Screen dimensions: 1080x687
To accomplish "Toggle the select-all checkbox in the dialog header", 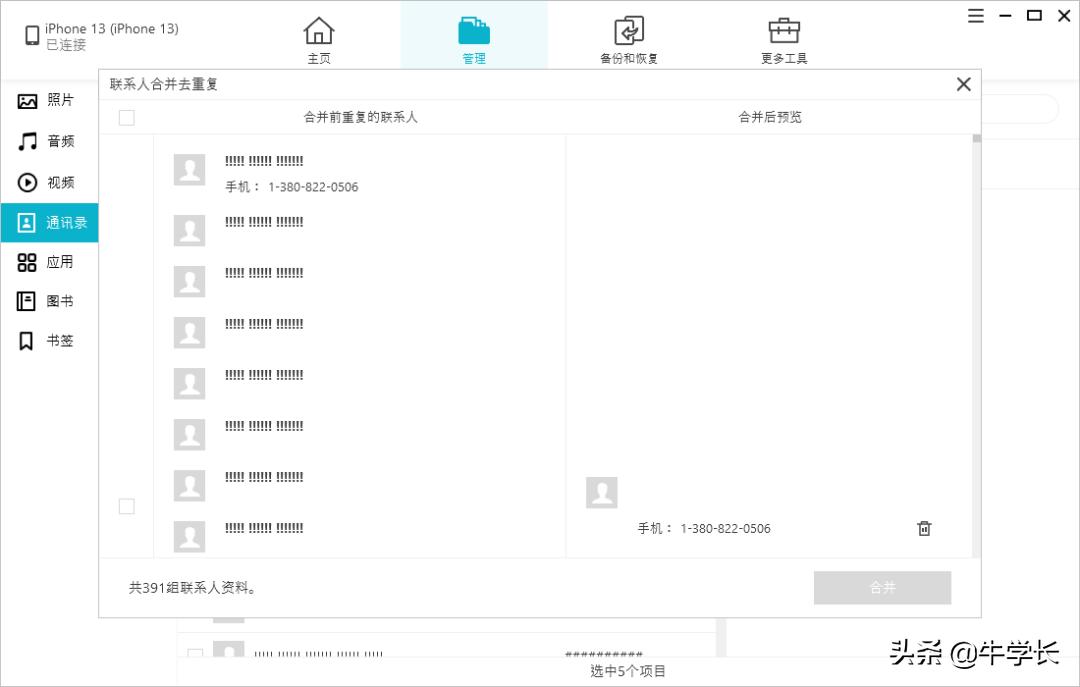I will 126,117.
